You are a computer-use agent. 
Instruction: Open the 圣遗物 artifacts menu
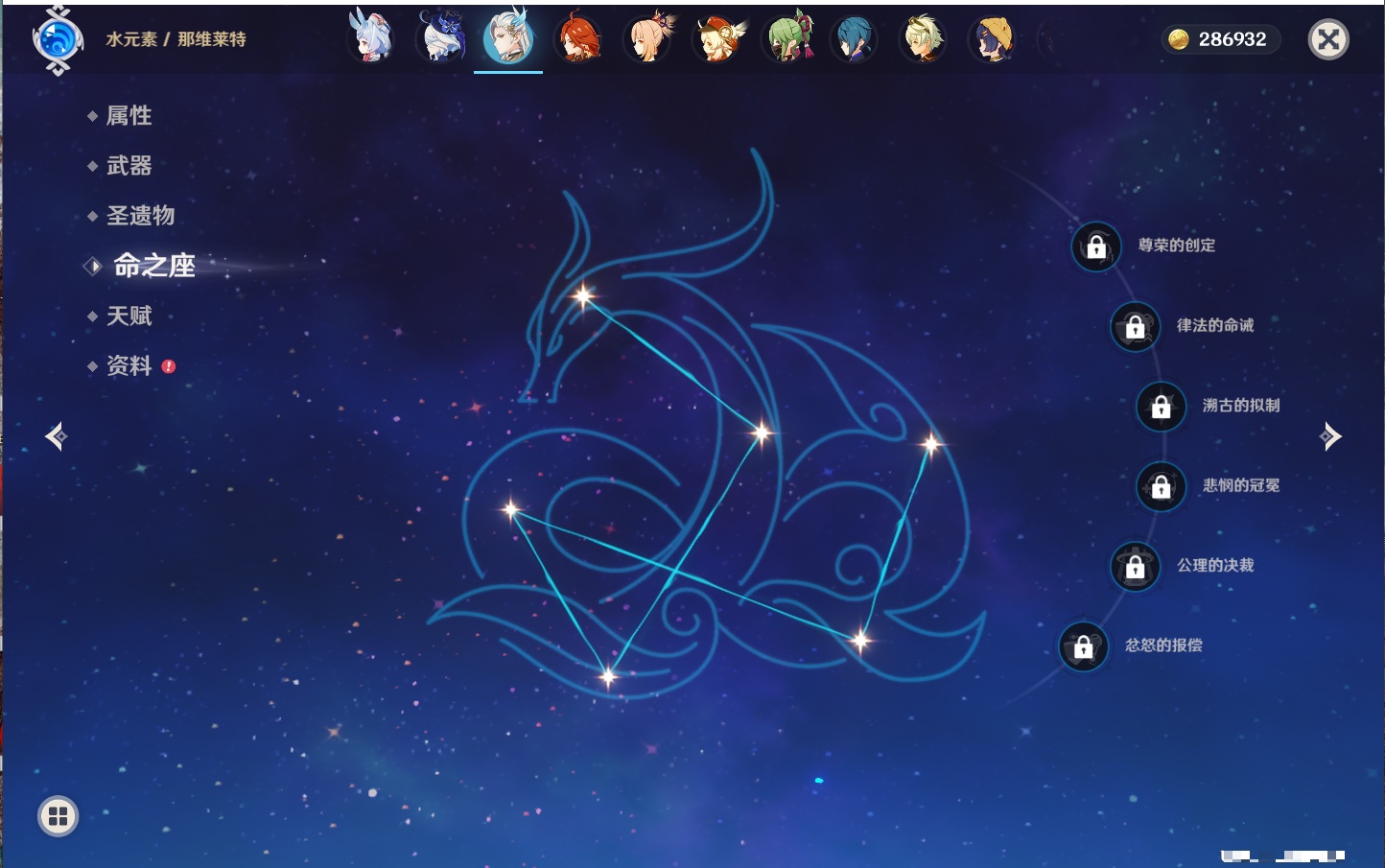(x=140, y=216)
